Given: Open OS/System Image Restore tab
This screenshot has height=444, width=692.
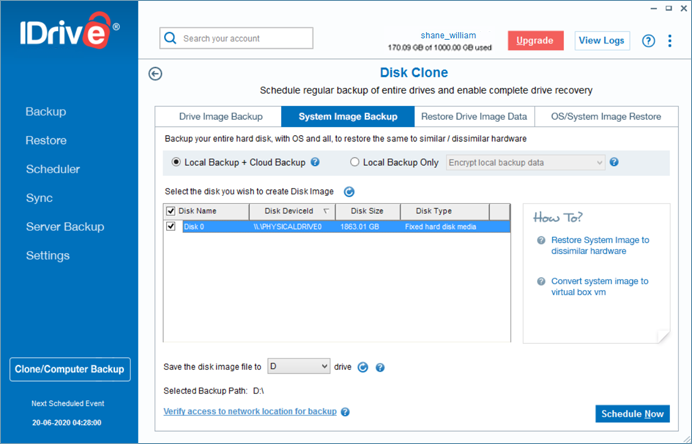Looking at the screenshot, I should click(x=606, y=117).
